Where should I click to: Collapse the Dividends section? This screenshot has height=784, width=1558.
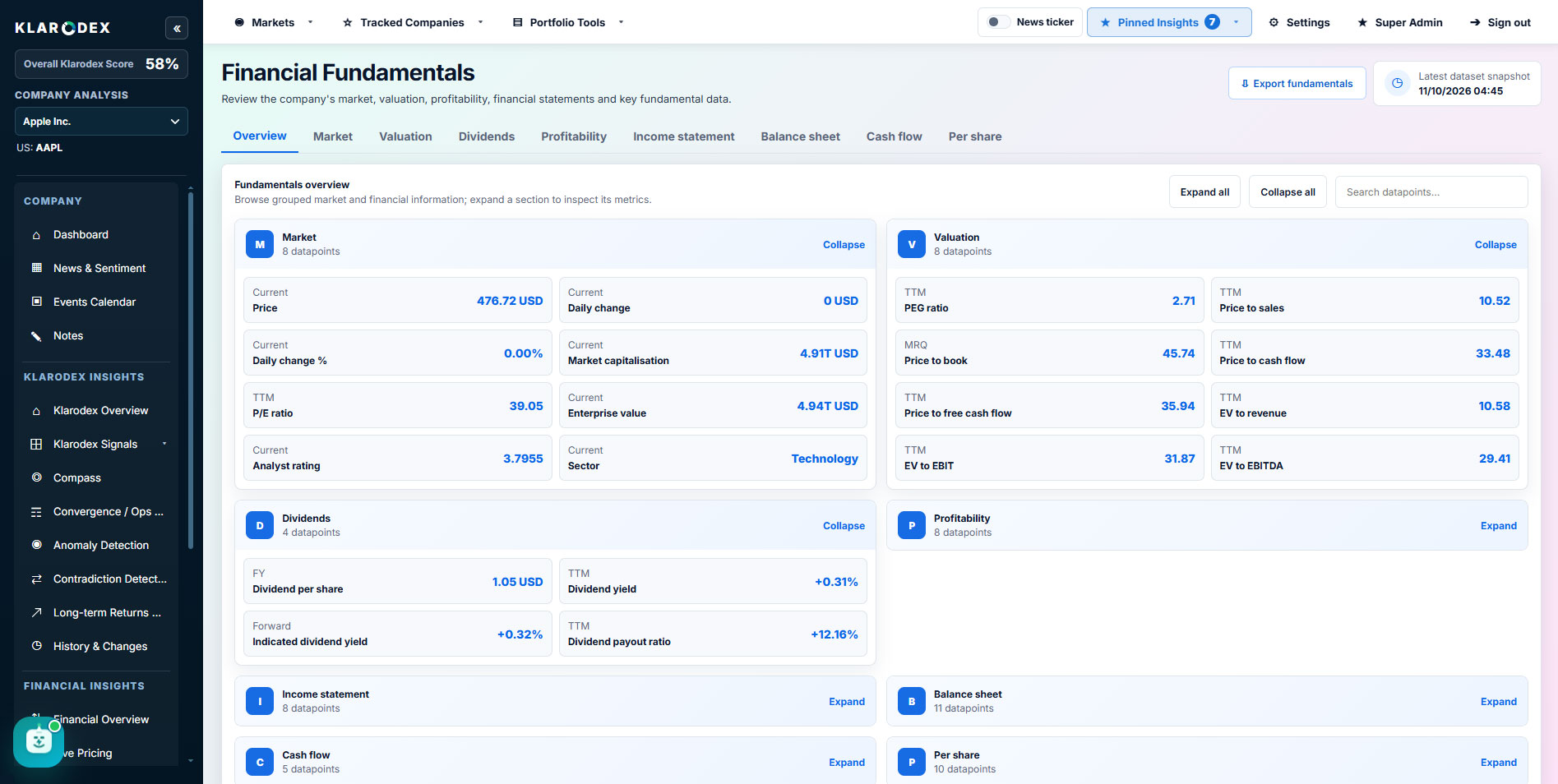pos(844,526)
